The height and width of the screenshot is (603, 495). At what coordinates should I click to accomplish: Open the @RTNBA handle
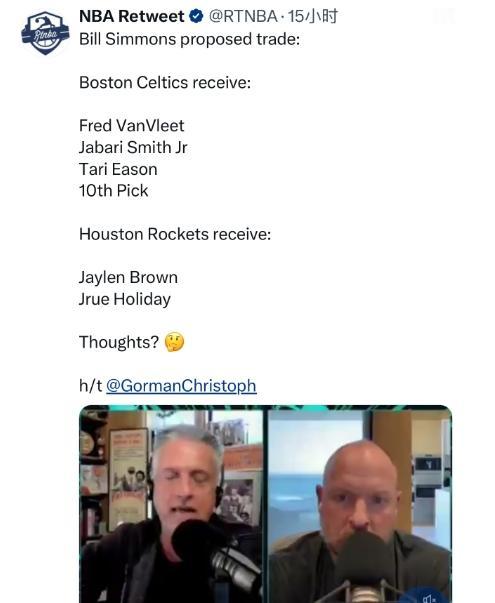(243, 17)
